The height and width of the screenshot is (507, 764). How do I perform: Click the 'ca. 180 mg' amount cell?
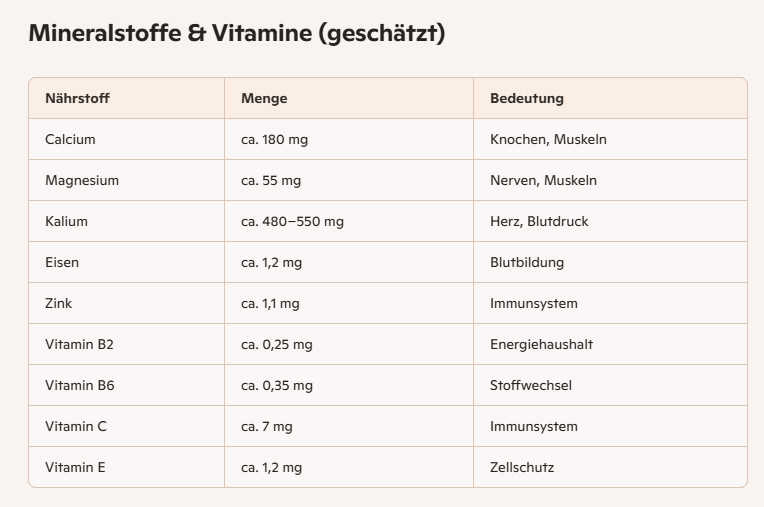(x=274, y=139)
